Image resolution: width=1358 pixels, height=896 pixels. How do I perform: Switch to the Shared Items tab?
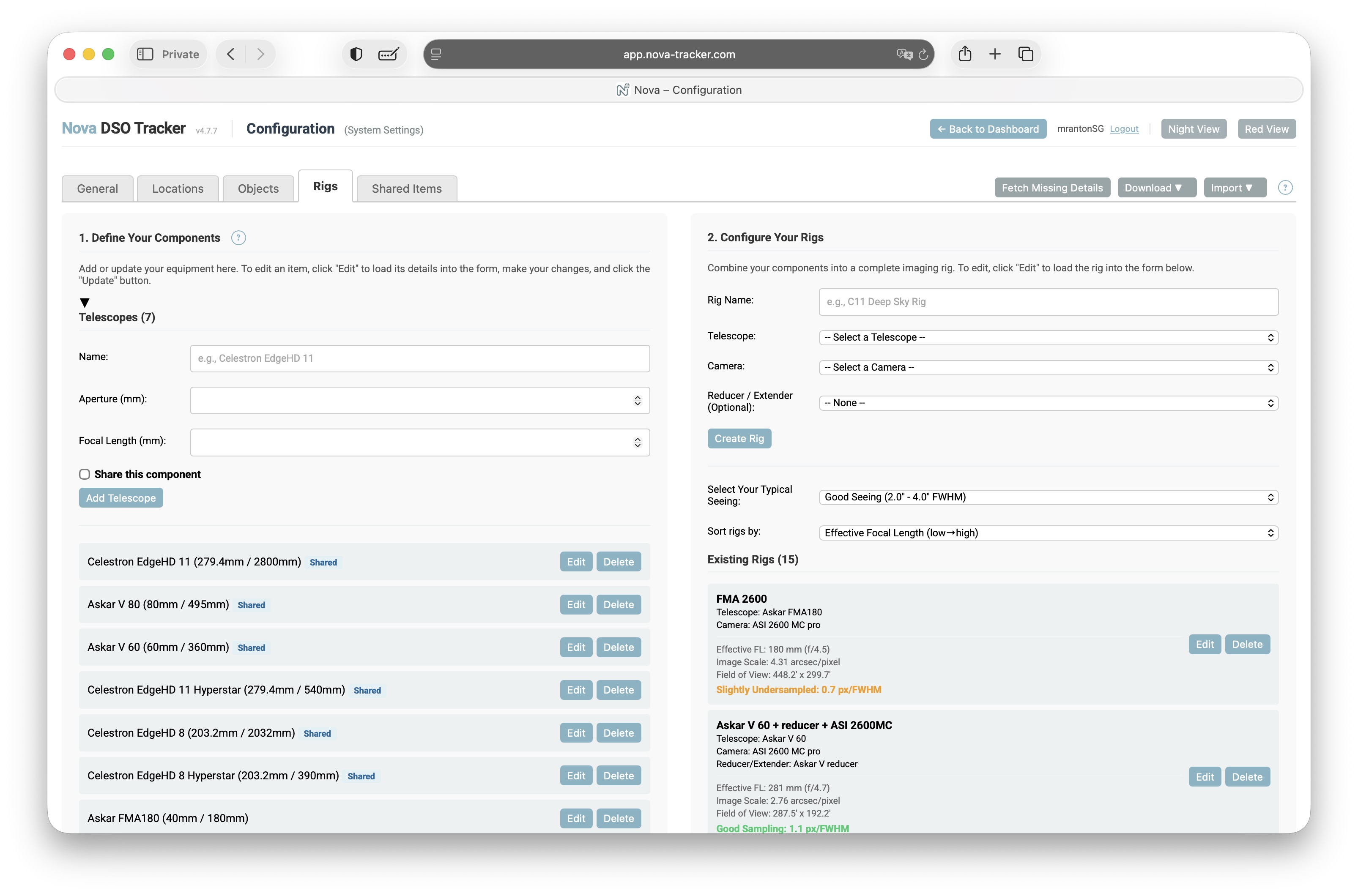coord(406,188)
